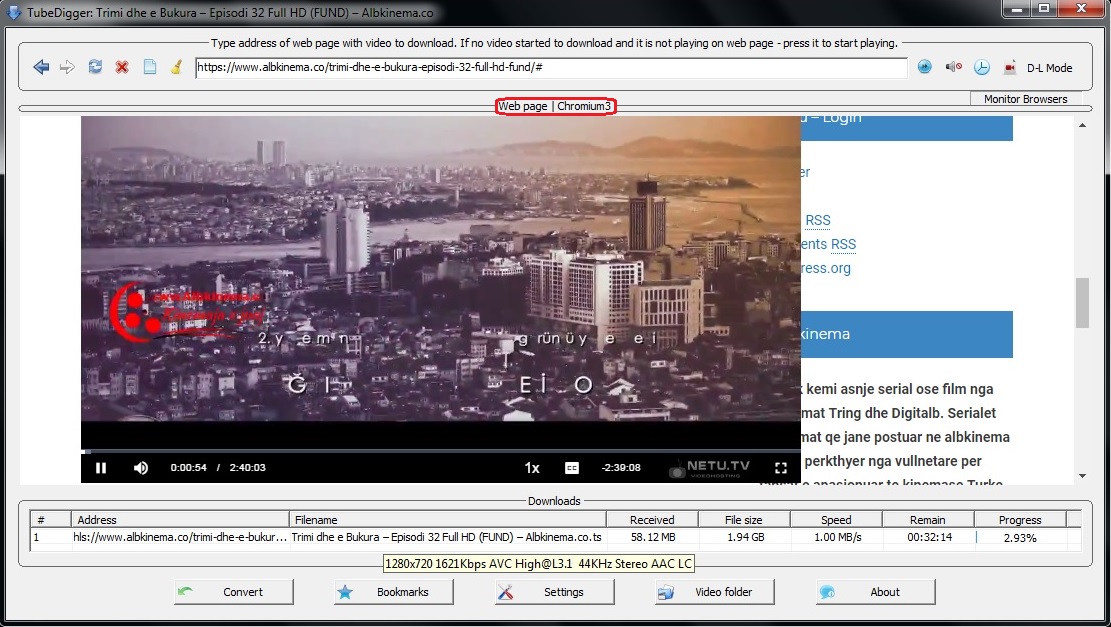Stop loading with the red X icon
This screenshot has height=627, width=1111.
(x=122, y=67)
